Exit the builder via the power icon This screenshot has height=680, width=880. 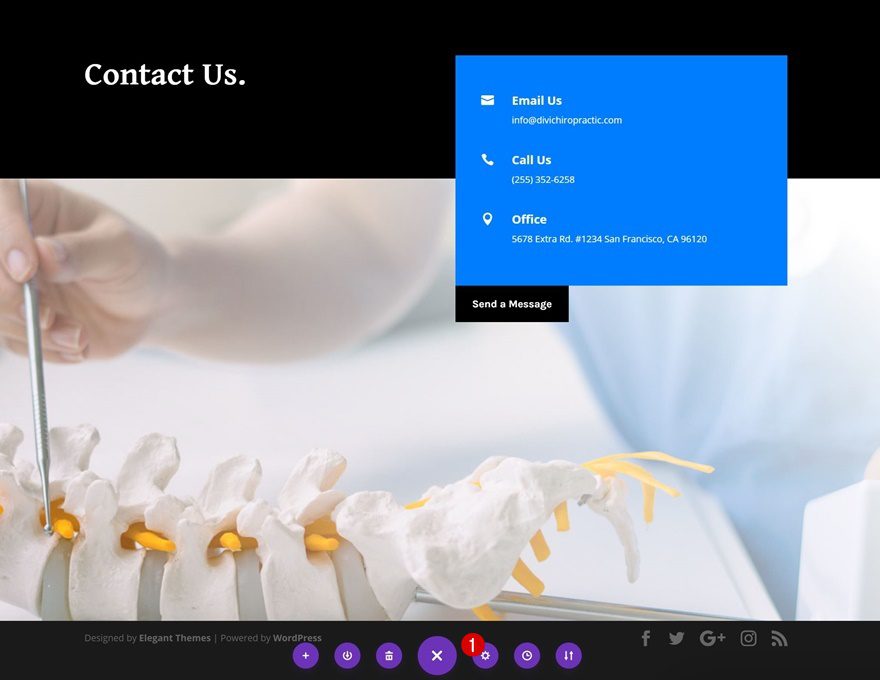pos(347,656)
